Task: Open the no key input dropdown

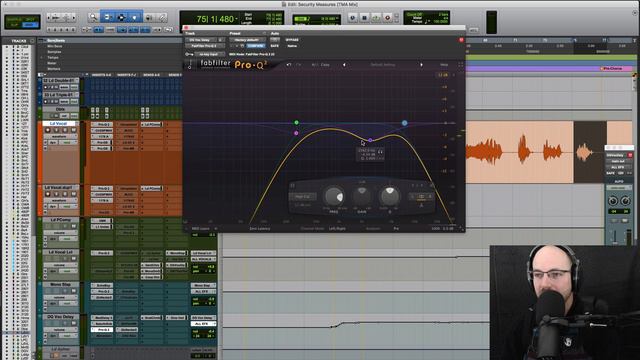Action: pos(209,54)
